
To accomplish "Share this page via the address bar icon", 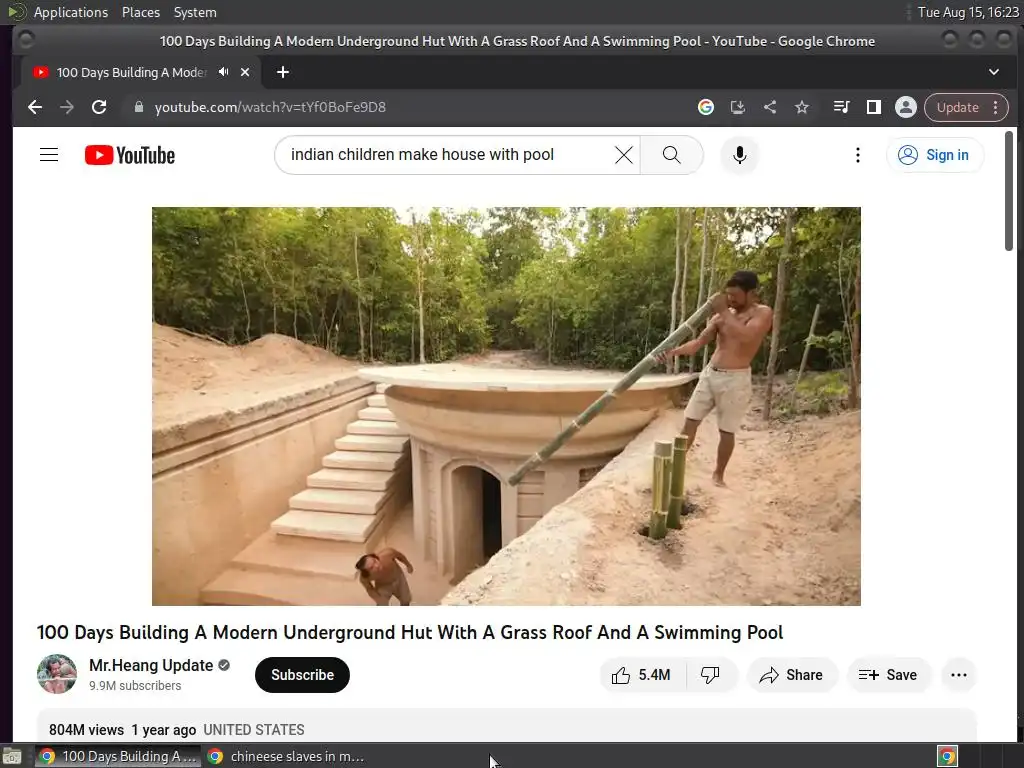I will [x=770, y=107].
